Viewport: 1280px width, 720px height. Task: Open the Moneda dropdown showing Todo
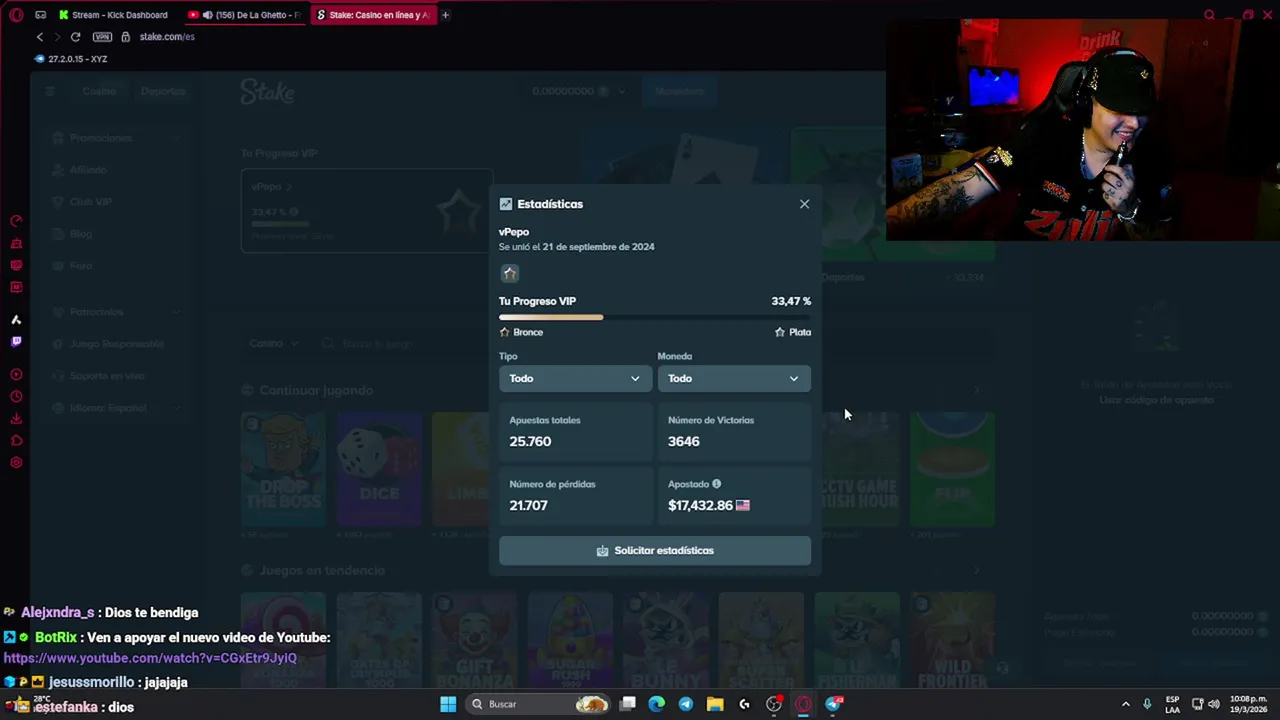734,378
